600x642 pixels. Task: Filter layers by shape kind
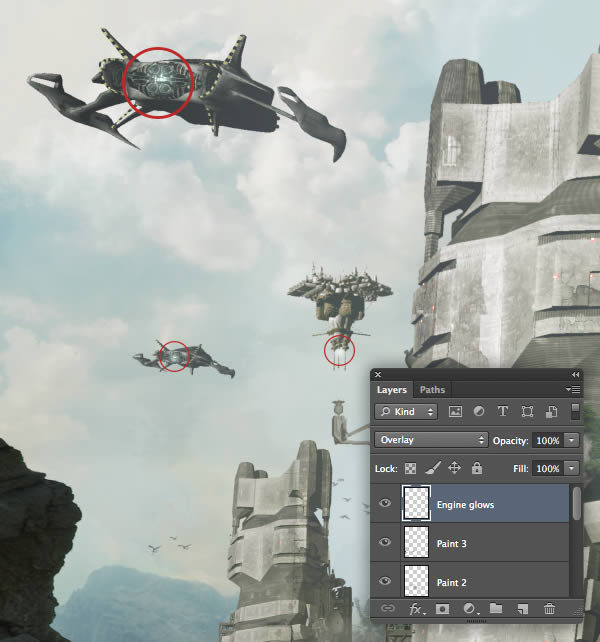pos(527,411)
